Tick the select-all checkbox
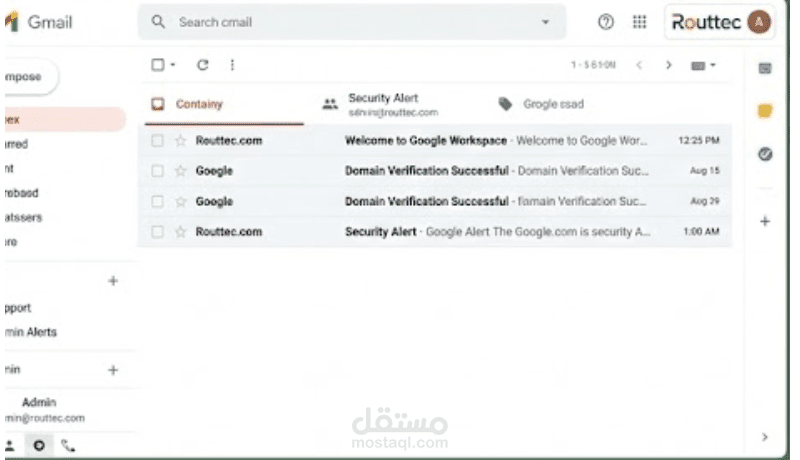 click(158, 65)
